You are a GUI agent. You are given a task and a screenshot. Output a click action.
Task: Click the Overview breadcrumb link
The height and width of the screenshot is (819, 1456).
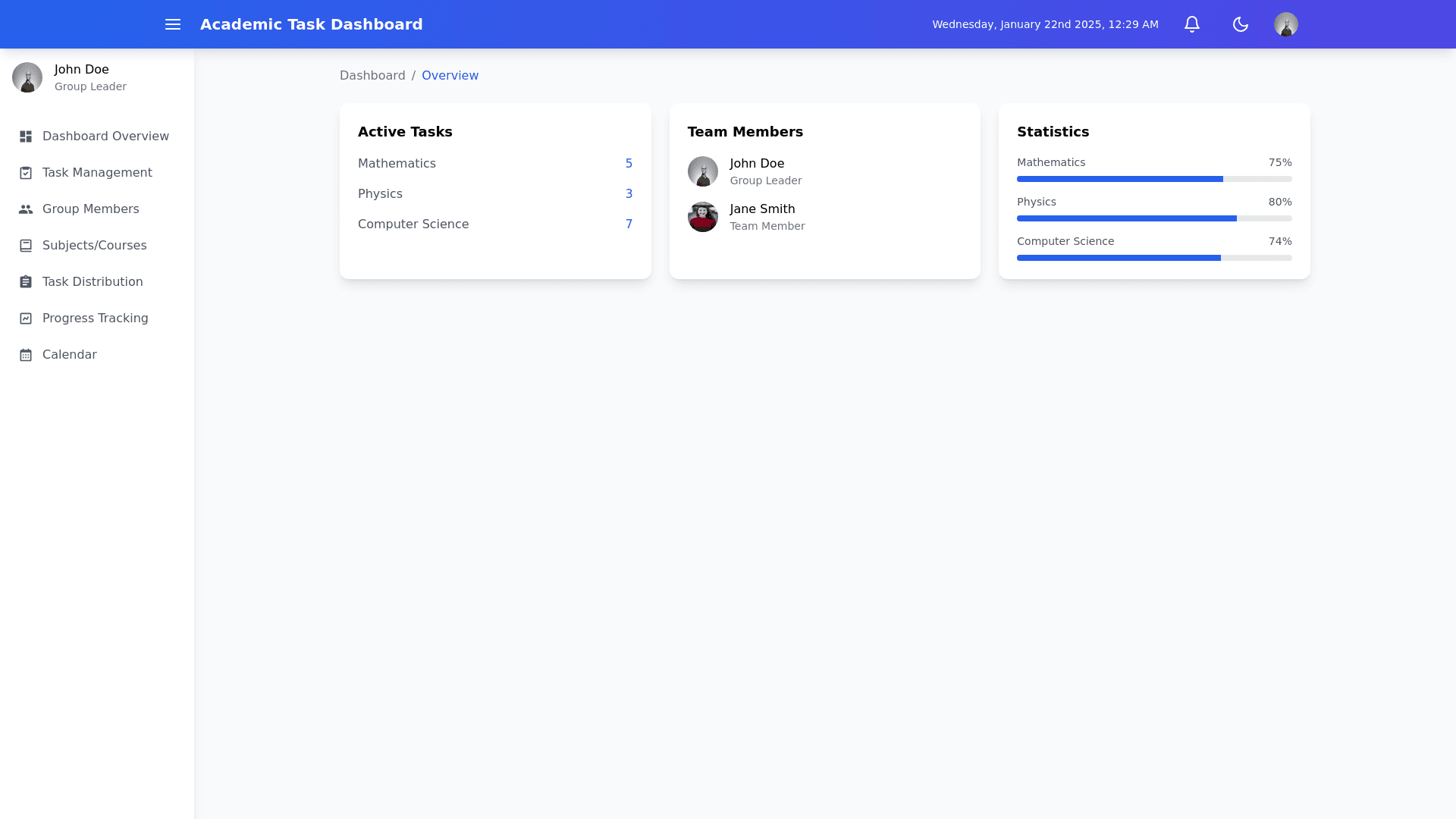click(x=450, y=76)
